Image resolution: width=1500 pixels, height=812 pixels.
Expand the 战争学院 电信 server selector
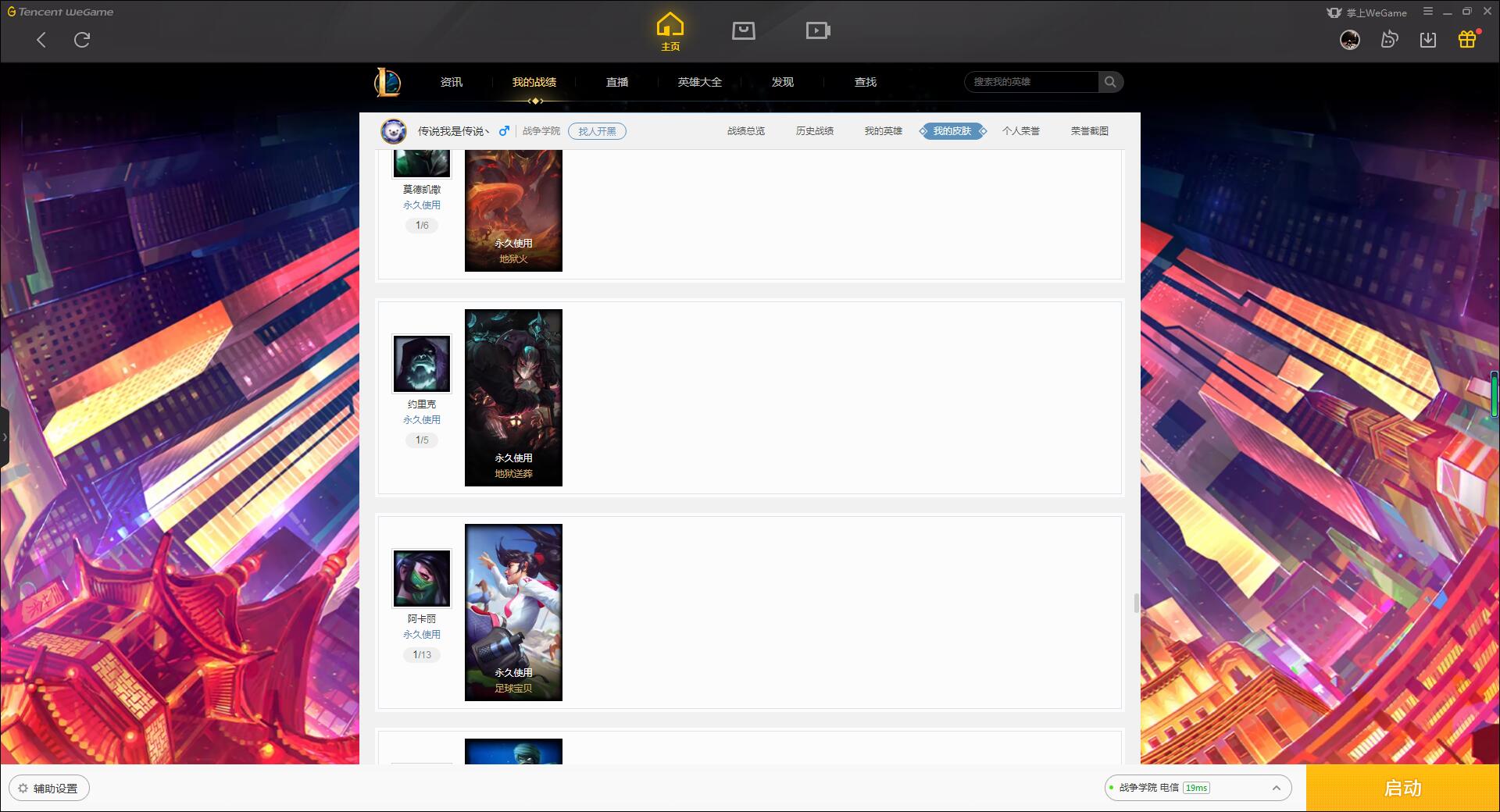(x=1198, y=788)
